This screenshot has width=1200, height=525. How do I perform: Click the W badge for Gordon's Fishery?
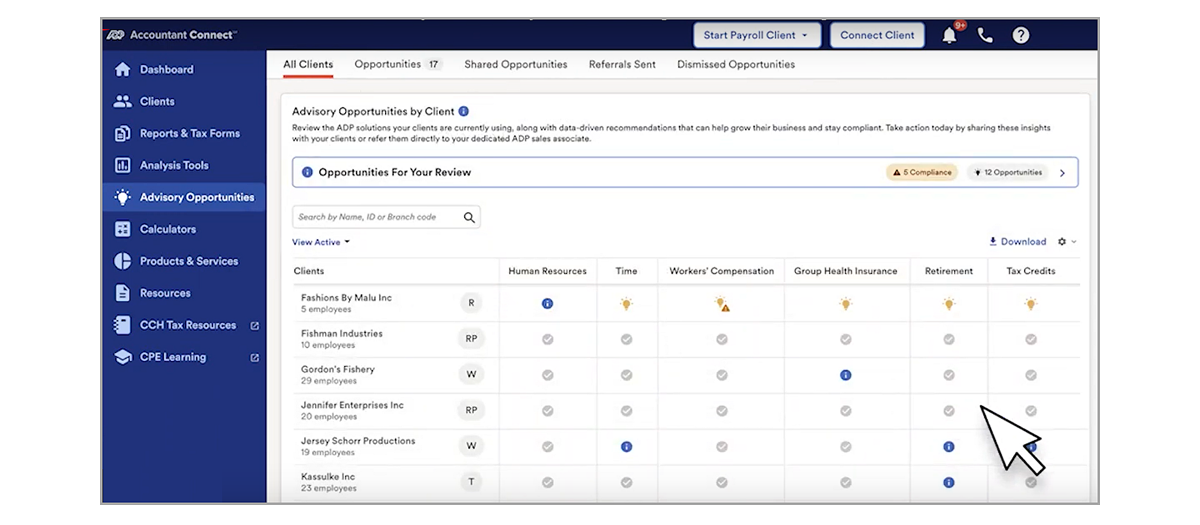[471, 375]
